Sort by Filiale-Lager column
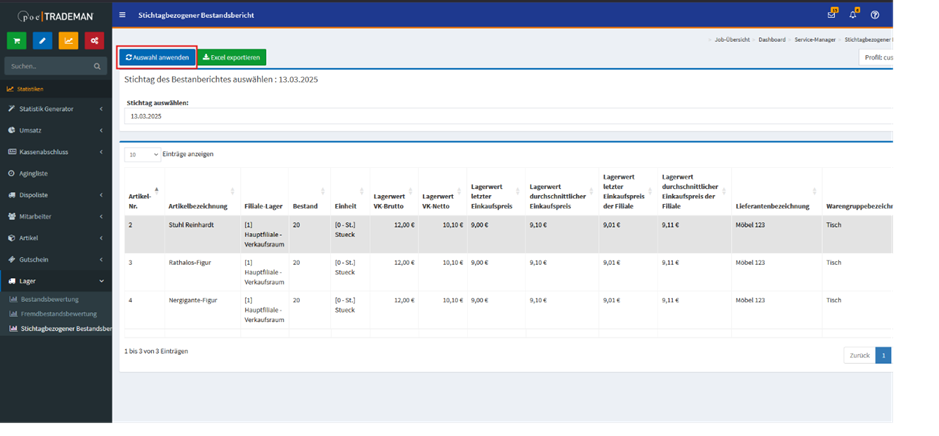The image size is (939, 436). coord(264,191)
